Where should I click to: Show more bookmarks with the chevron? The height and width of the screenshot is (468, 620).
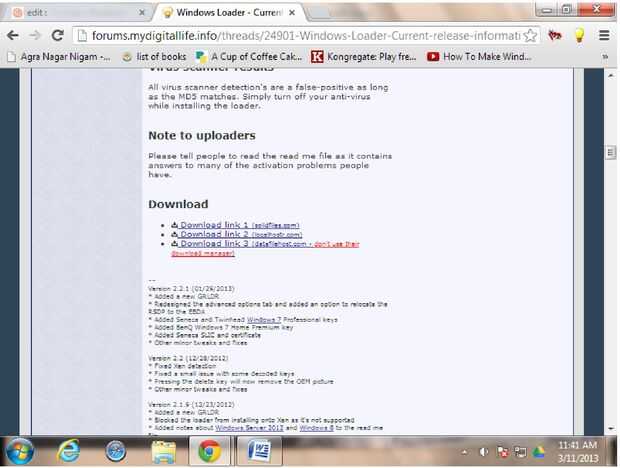pos(605,57)
